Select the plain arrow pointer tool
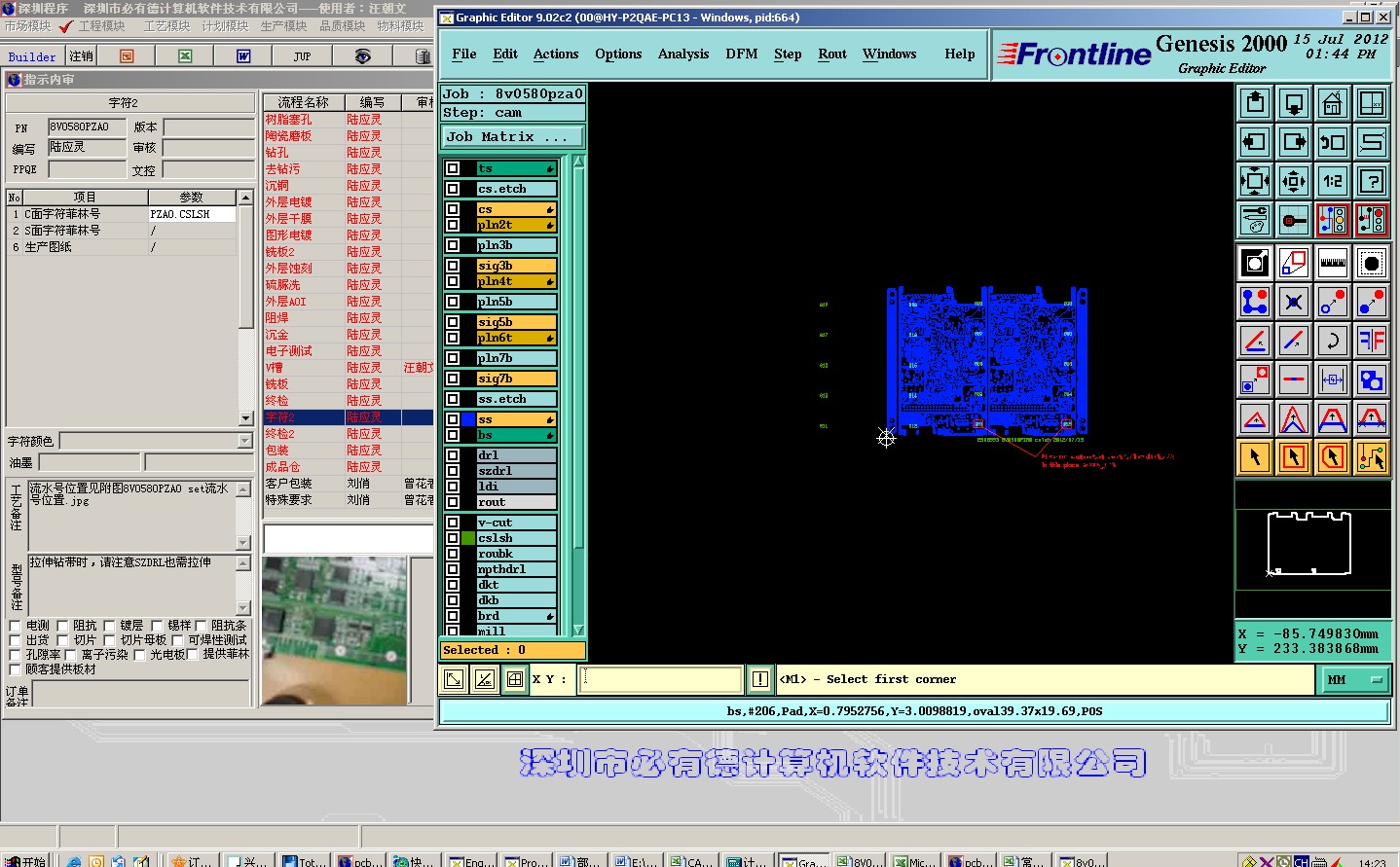The width and height of the screenshot is (1400, 867). 1255,456
